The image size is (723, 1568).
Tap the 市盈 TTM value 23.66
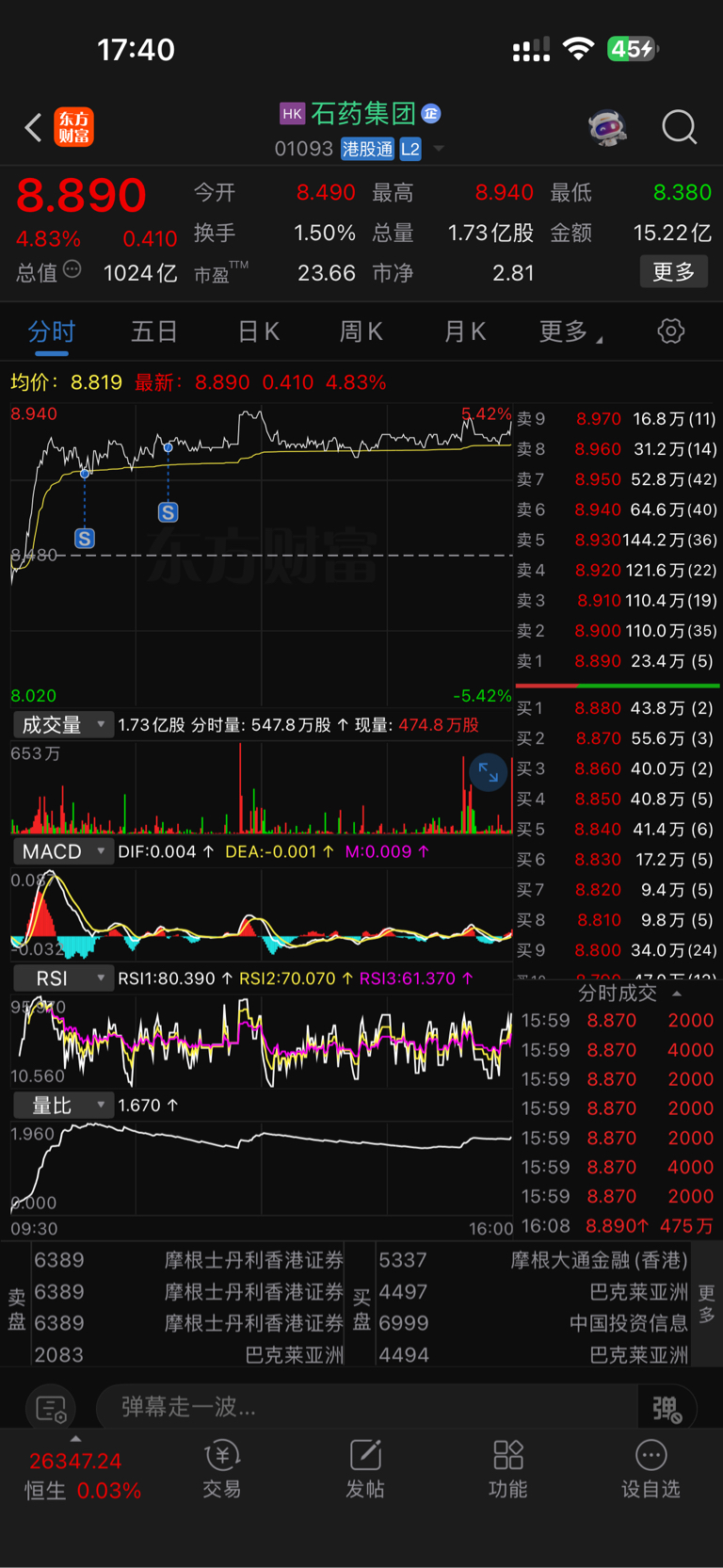327,273
